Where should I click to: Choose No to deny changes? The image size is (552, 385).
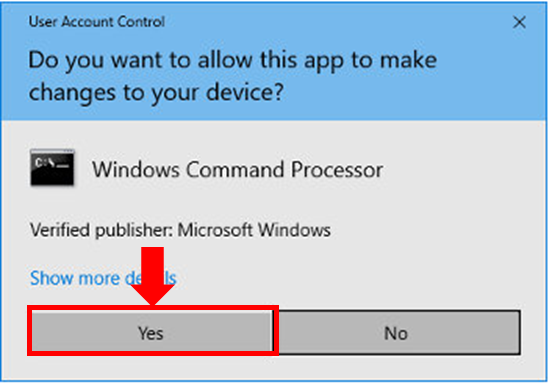[396, 332]
